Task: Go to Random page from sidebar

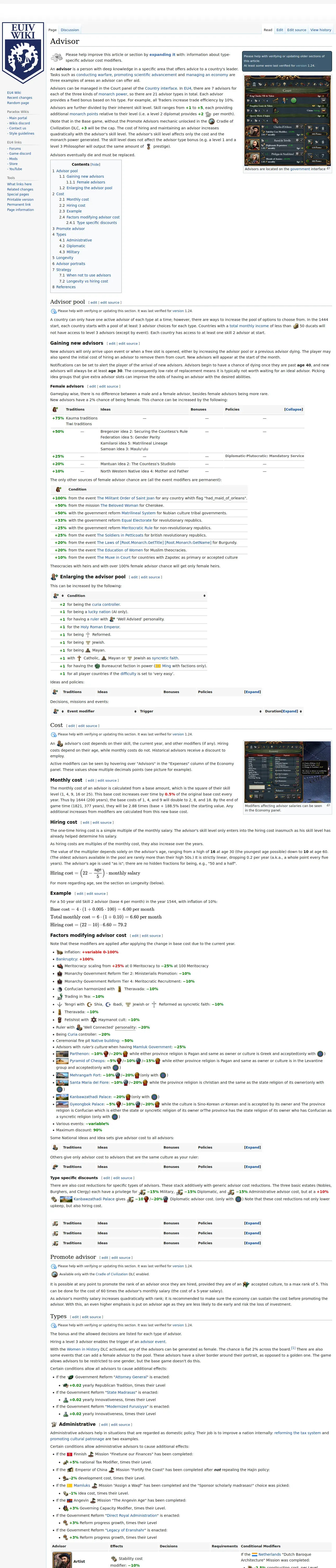Action: (x=18, y=103)
